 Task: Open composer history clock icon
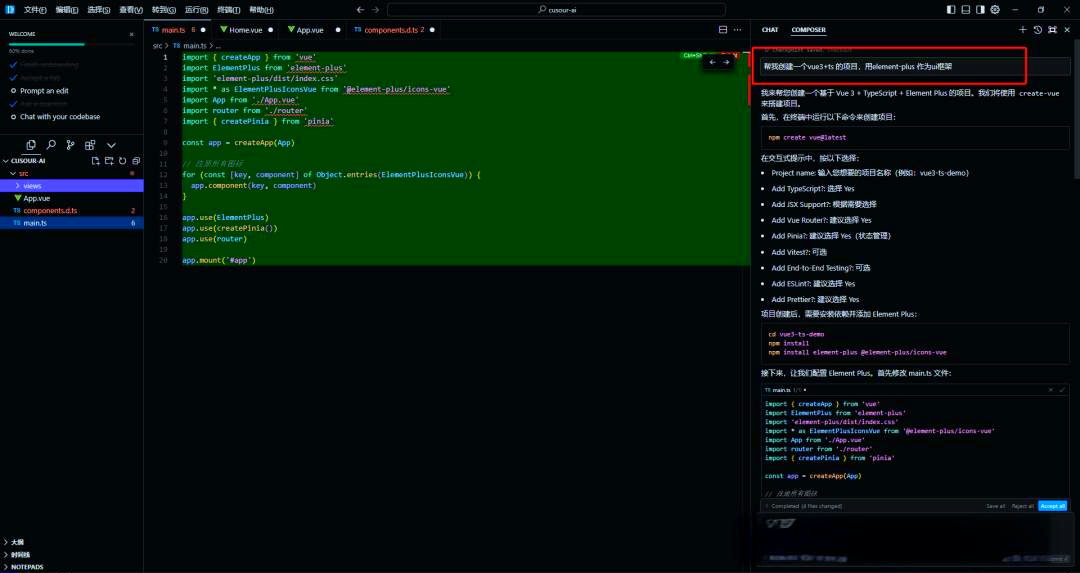(1037, 30)
